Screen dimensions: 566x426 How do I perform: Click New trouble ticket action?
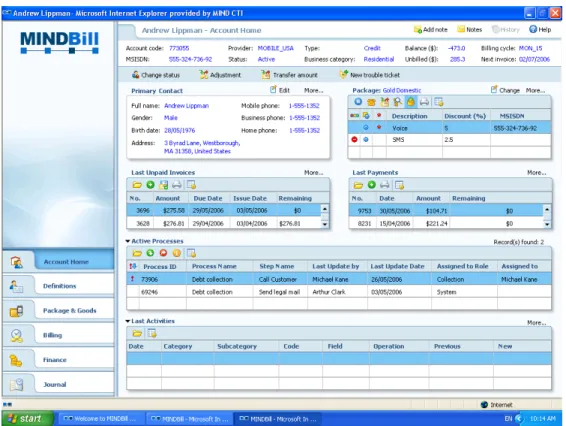[370, 75]
